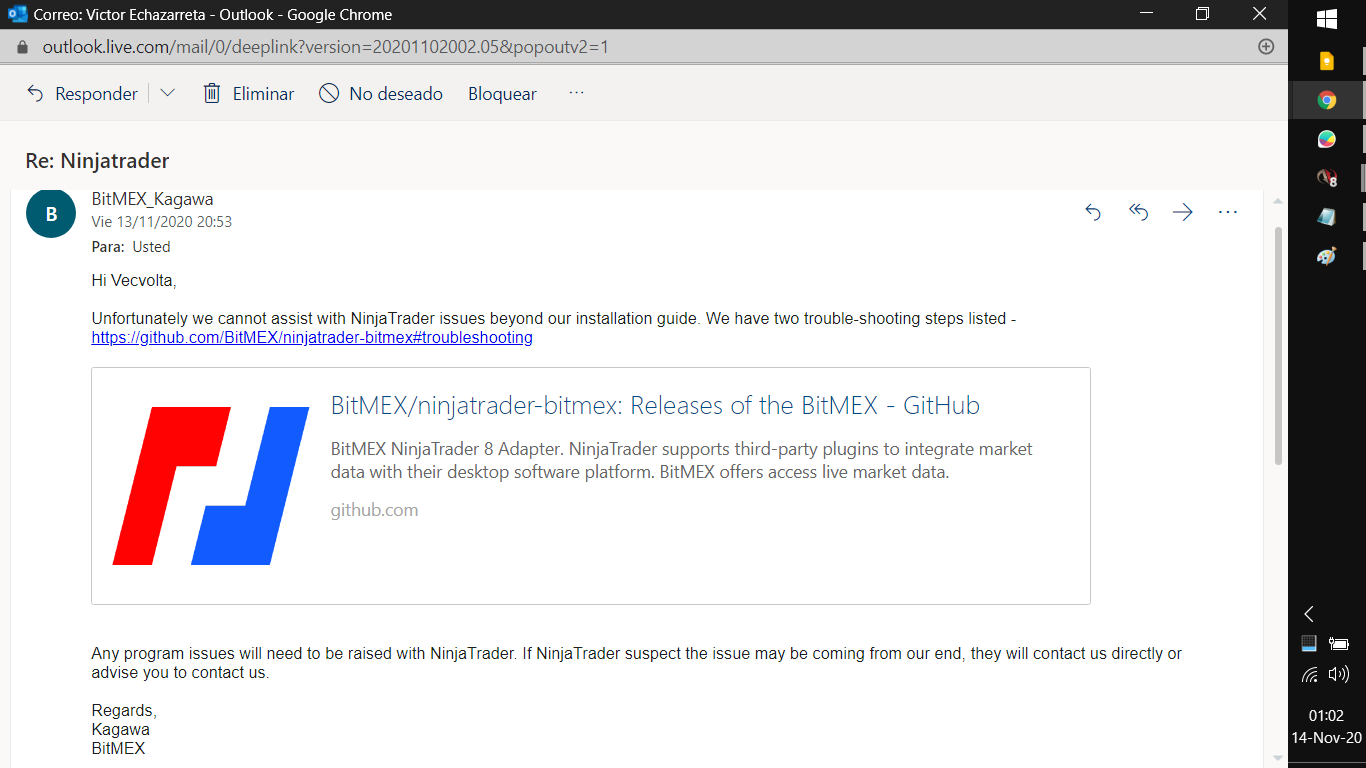Screen dimensions: 1366x768
Task: Open NinjaTrader 8 from the taskbar
Action: tap(1327, 178)
